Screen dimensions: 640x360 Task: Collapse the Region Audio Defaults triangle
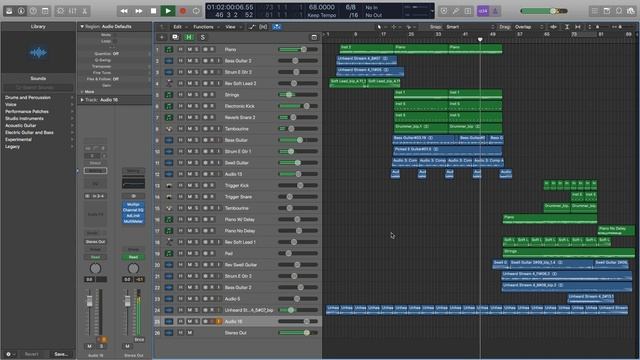pos(82,27)
